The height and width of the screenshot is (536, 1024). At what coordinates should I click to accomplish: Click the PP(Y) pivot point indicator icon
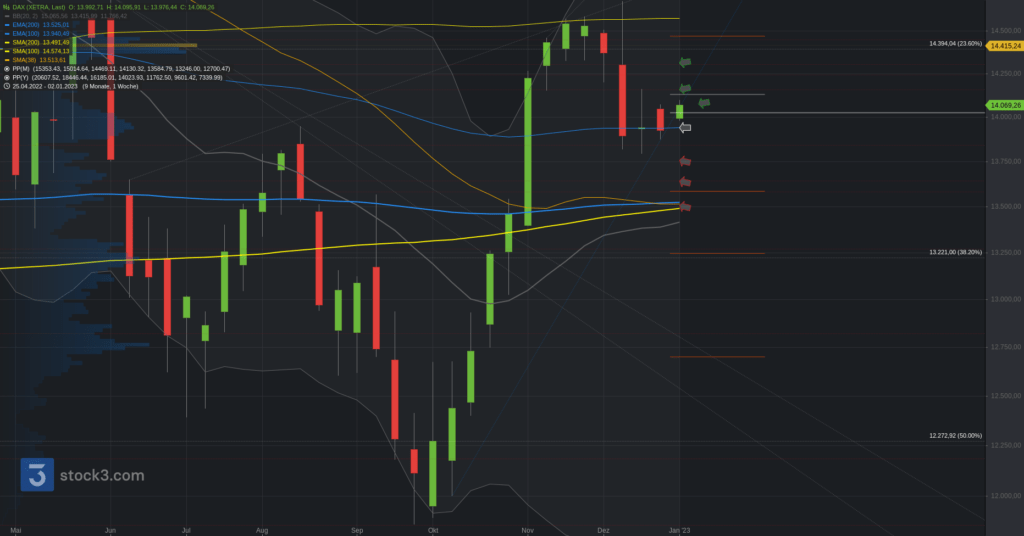coord(6,77)
